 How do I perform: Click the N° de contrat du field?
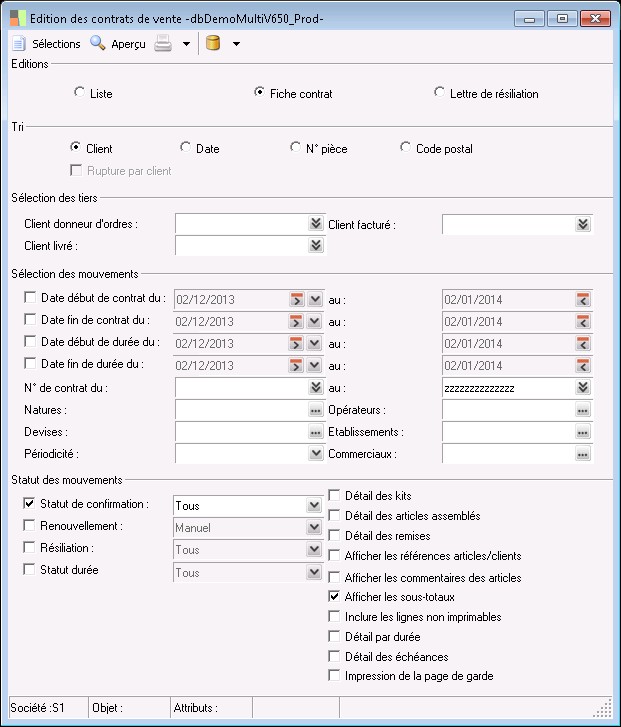coord(240,387)
